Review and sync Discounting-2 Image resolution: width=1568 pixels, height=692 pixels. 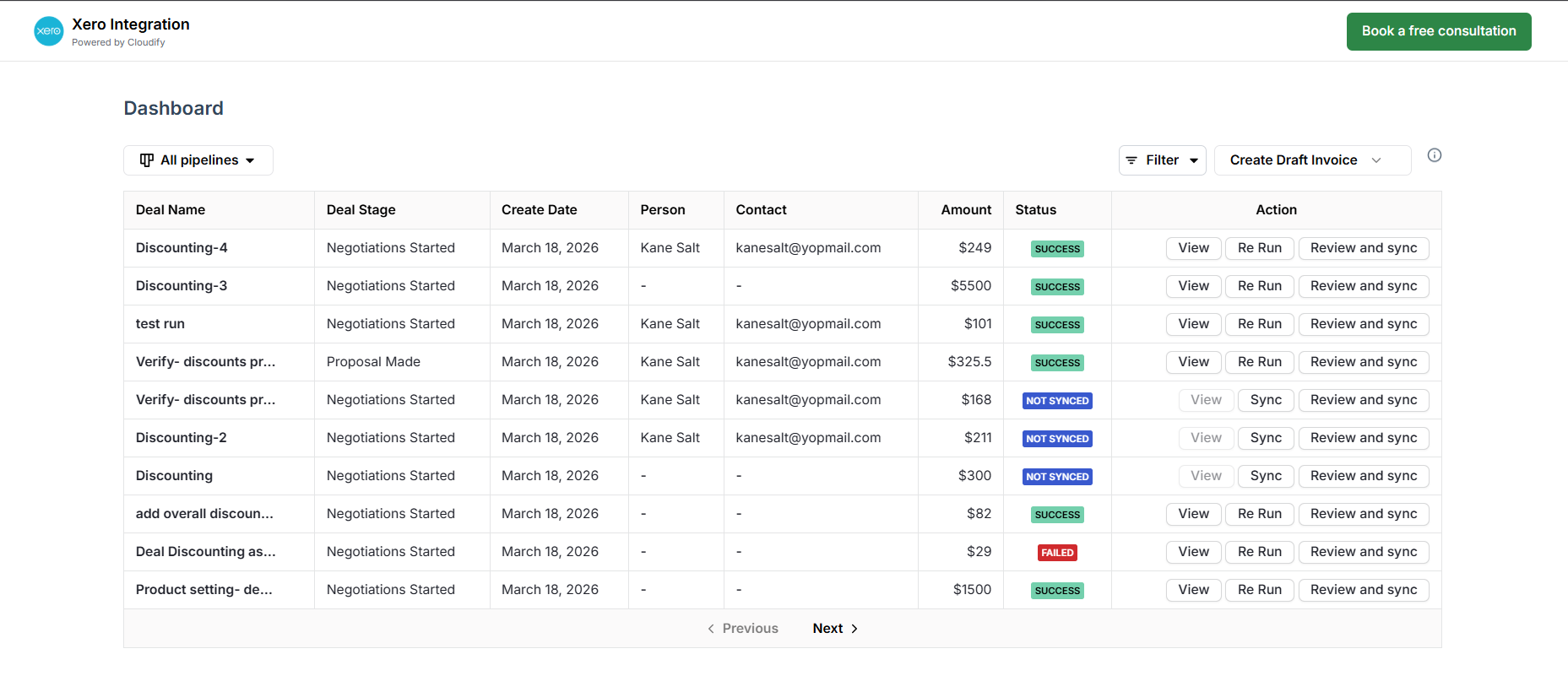point(1364,438)
